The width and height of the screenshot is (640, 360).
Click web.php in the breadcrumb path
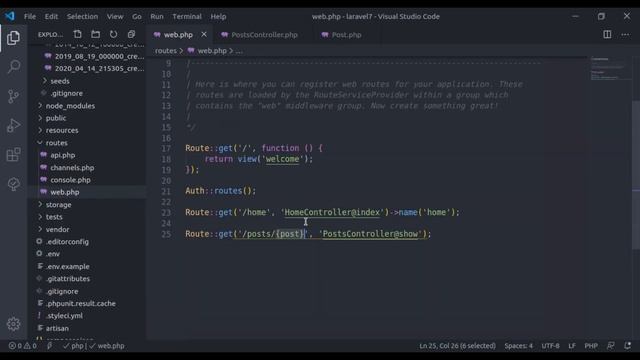pos(212,51)
